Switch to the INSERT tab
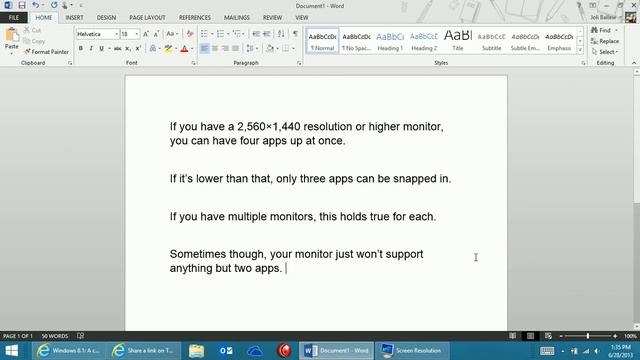640x360 pixels. pos(74,18)
